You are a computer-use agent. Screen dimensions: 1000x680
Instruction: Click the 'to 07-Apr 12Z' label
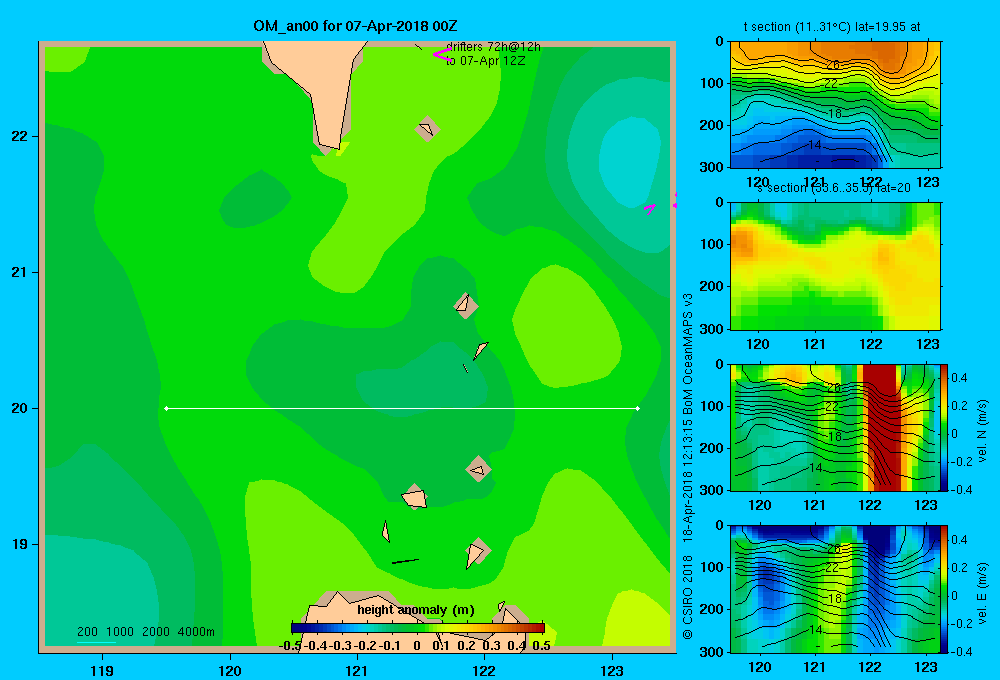(x=485, y=61)
